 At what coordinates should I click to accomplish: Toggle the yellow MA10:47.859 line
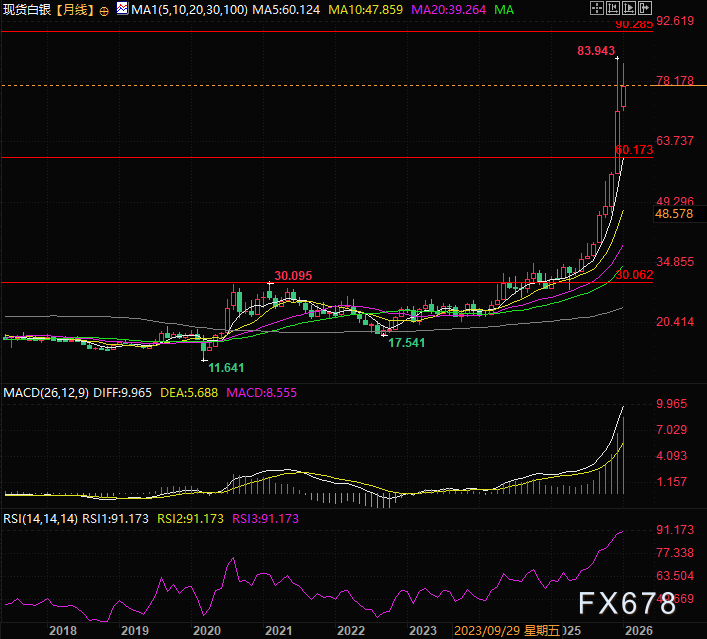pyautogui.click(x=360, y=10)
